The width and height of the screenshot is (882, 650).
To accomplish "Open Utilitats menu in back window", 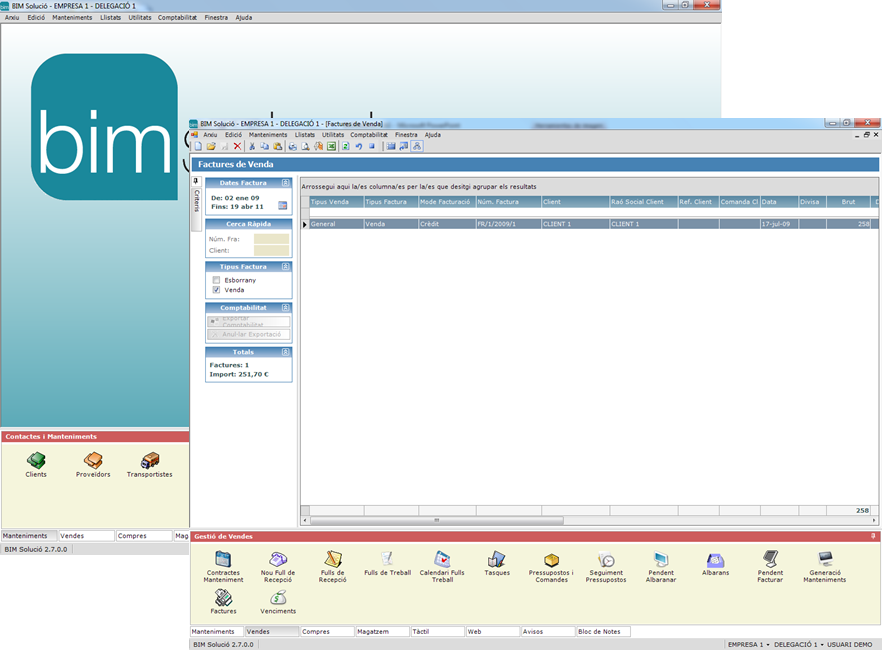I will (x=140, y=17).
